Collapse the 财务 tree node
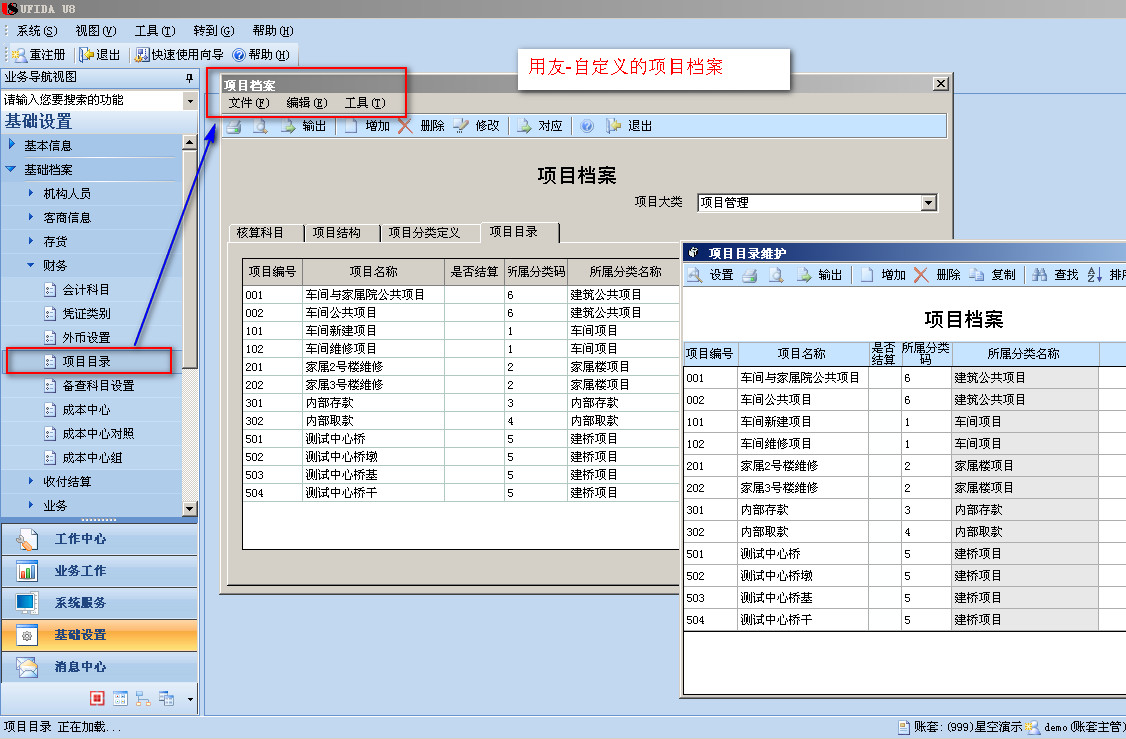The height and width of the screenshot is (739, 1126). coord(31,266)
